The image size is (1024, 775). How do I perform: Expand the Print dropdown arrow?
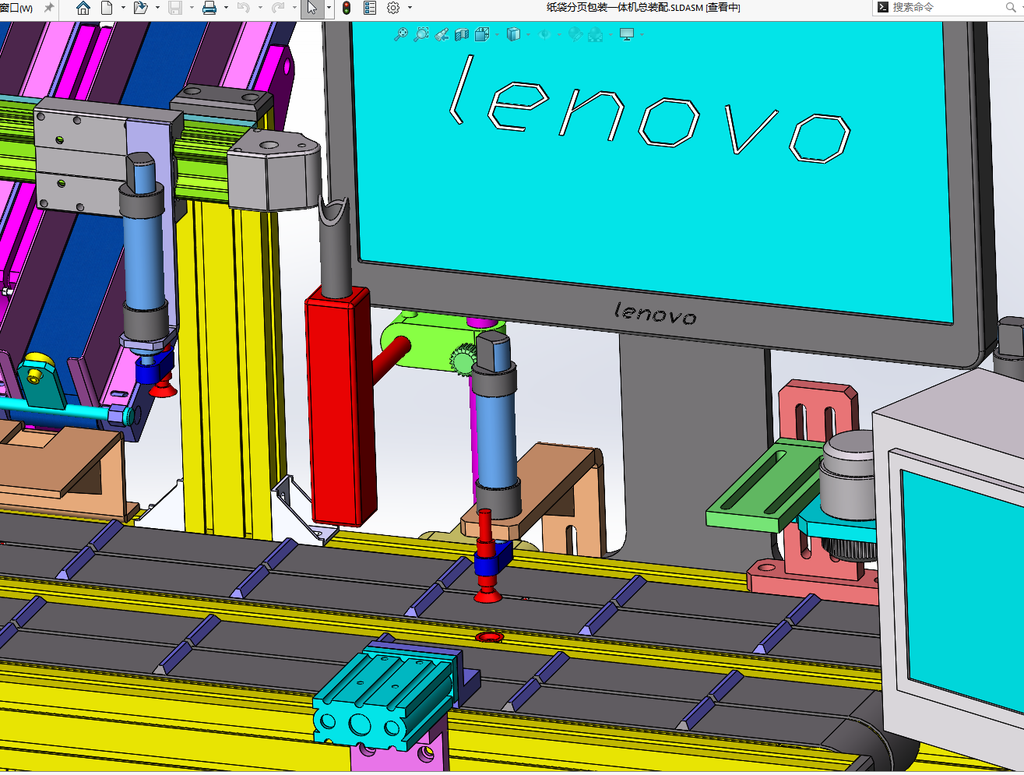[x=227, y=8]
